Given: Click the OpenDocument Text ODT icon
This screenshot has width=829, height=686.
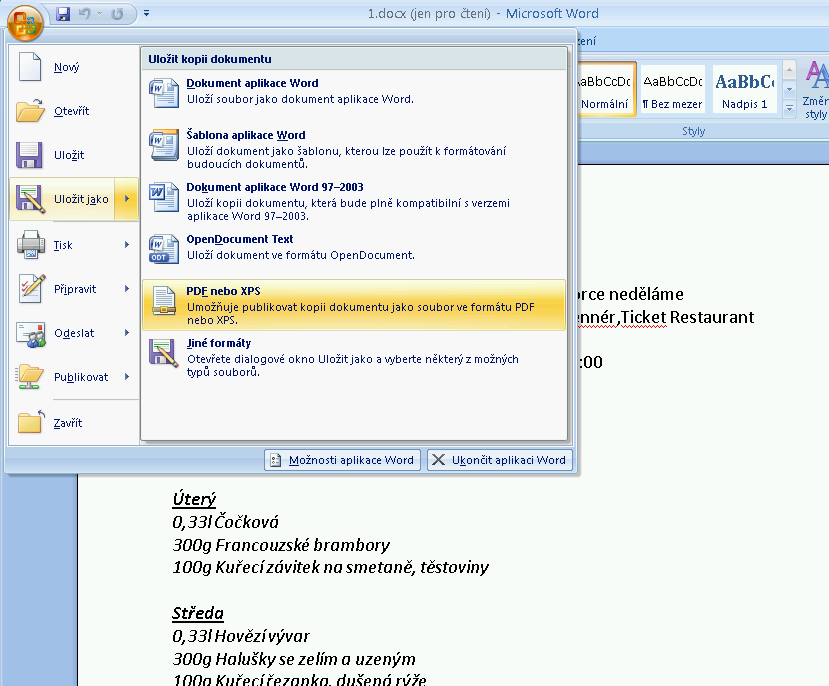Looking at the screenshot, I should click(163, 249).
